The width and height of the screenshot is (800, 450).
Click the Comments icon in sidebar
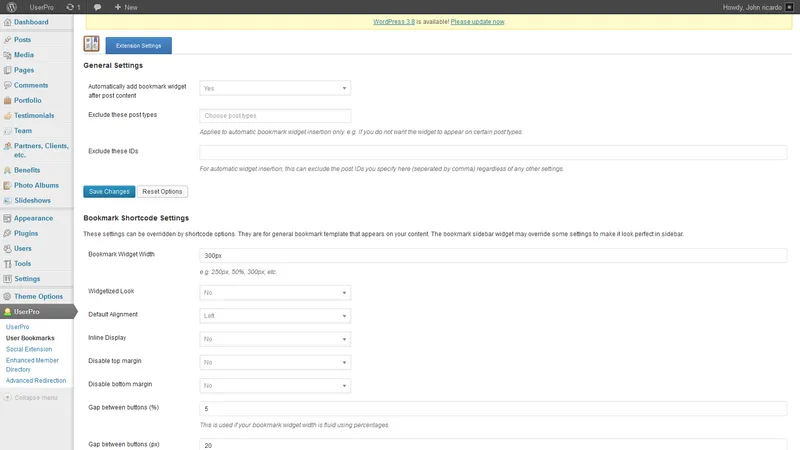7,85
